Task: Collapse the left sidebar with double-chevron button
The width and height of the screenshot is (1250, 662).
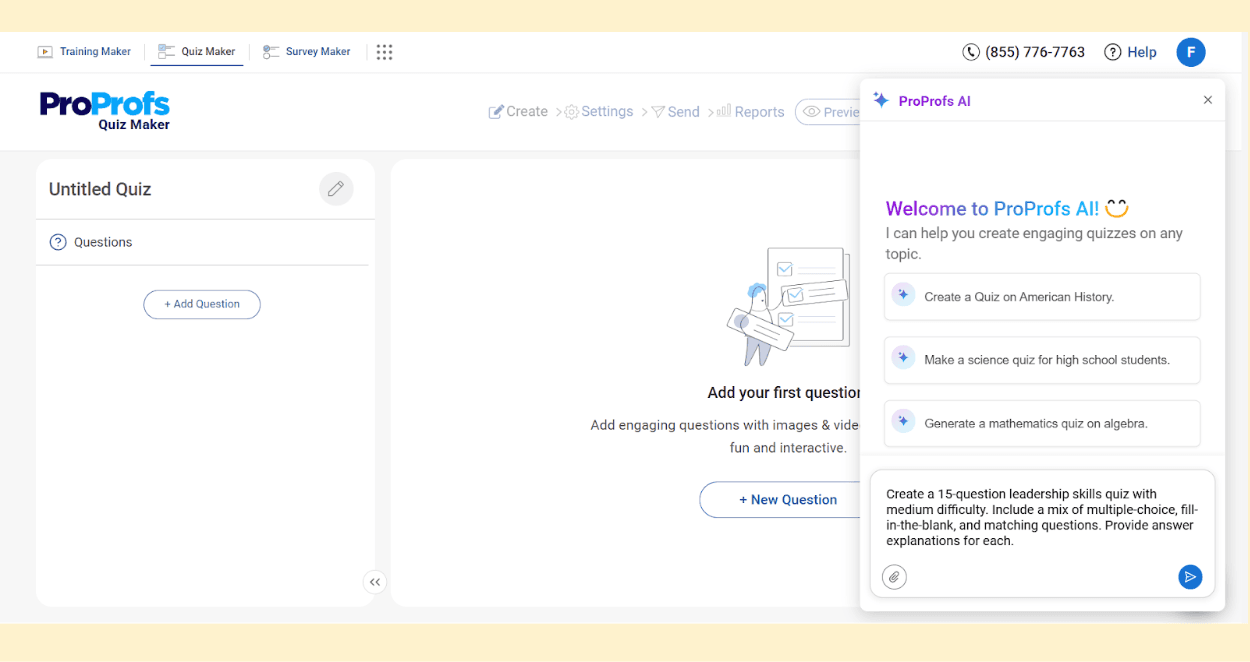Action: (x=374, y=582)
